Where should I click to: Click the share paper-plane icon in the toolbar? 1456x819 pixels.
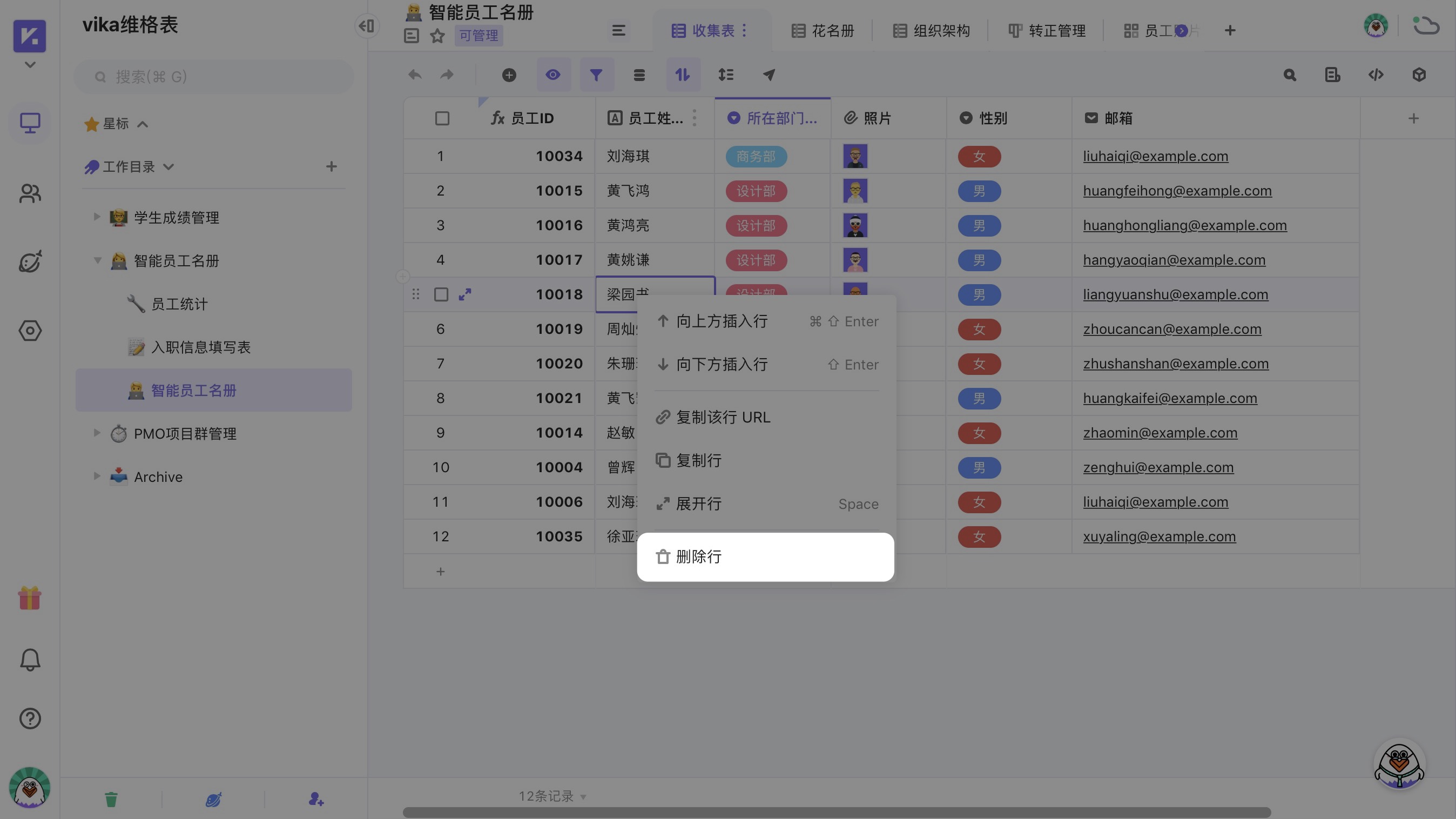(769, 74)
